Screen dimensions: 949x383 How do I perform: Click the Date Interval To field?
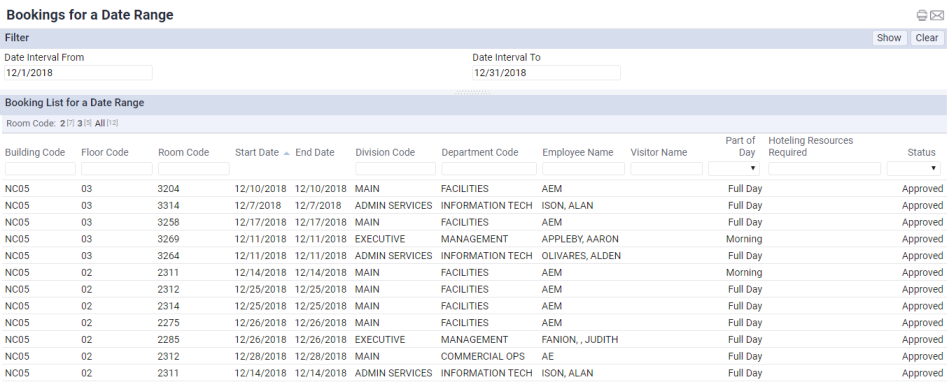coord(546,73)
